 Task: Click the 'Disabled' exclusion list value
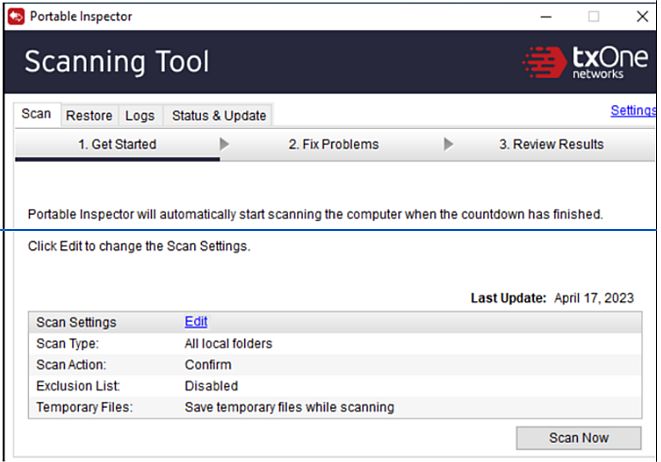click(x=211, y=386)
